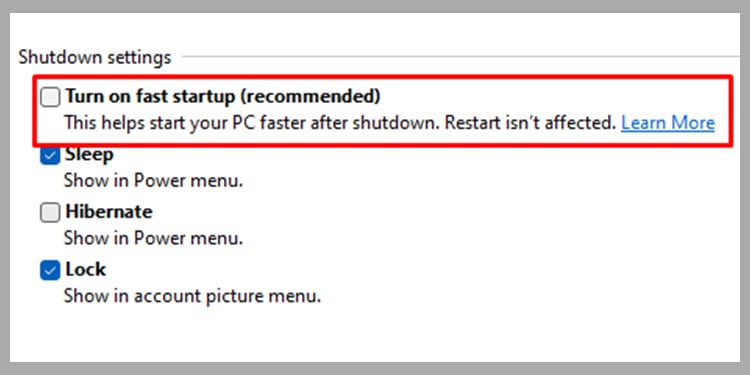Click the red highlight border around fast startup
Viewport: 750px width, 375px height.
(383, 77)
